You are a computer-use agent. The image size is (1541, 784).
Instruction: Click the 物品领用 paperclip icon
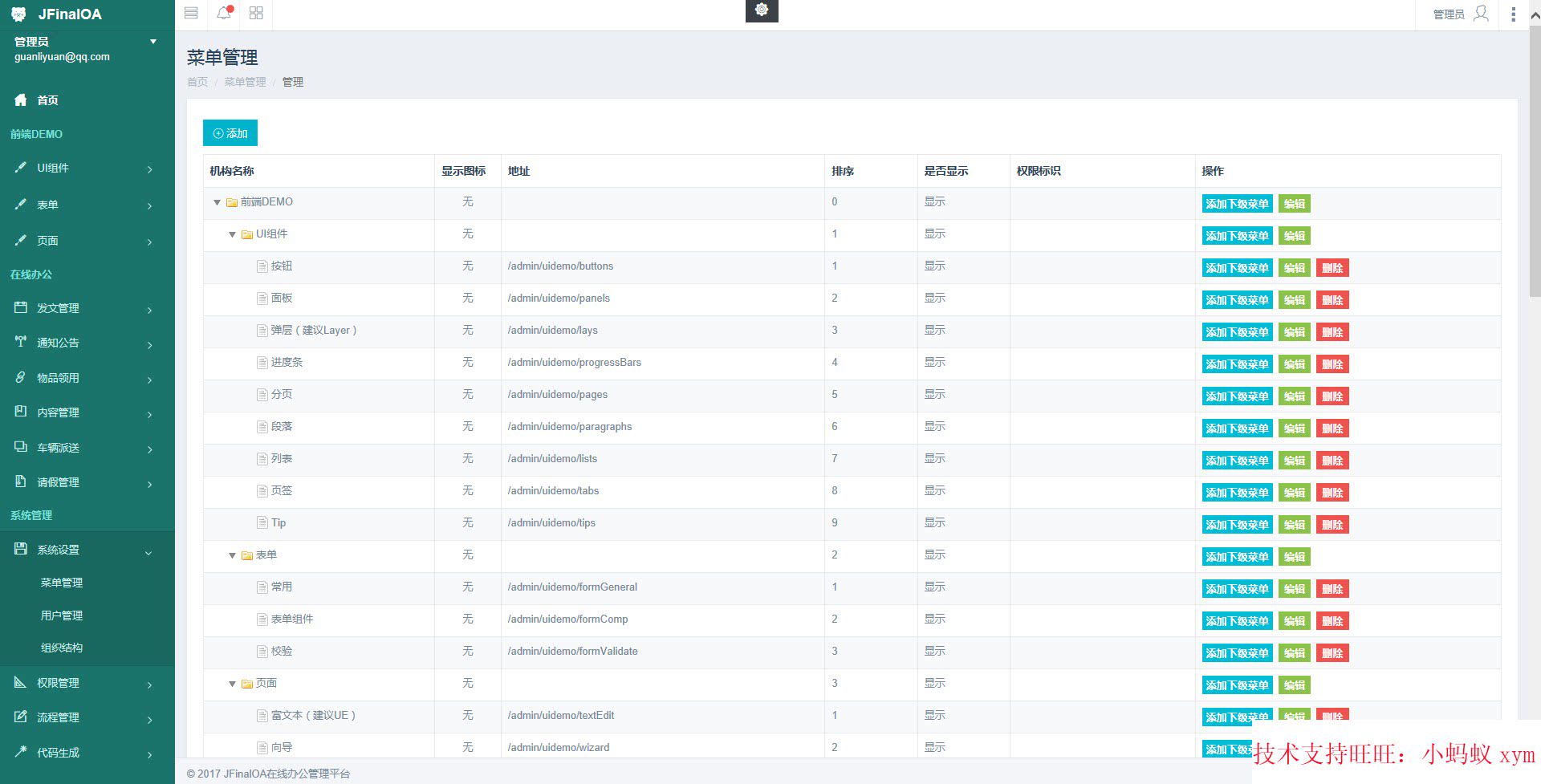click(21, 377)
